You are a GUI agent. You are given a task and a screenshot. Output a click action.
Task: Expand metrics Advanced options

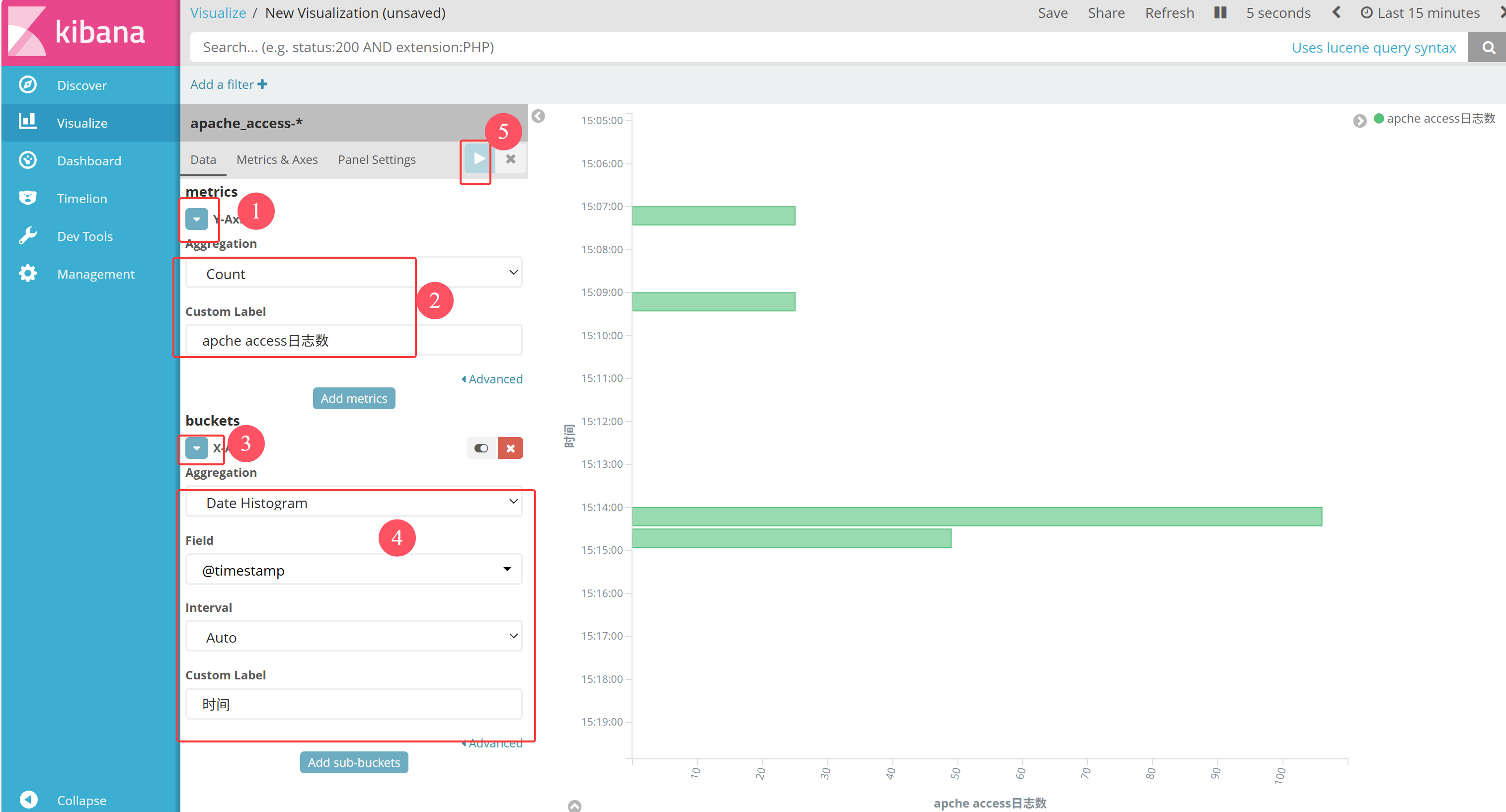492,379
